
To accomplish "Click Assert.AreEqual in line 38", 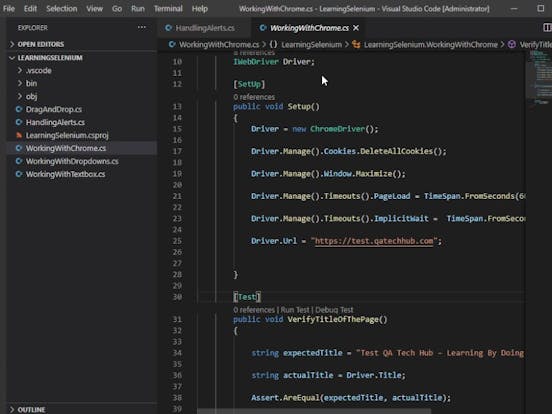I will 285,398.
